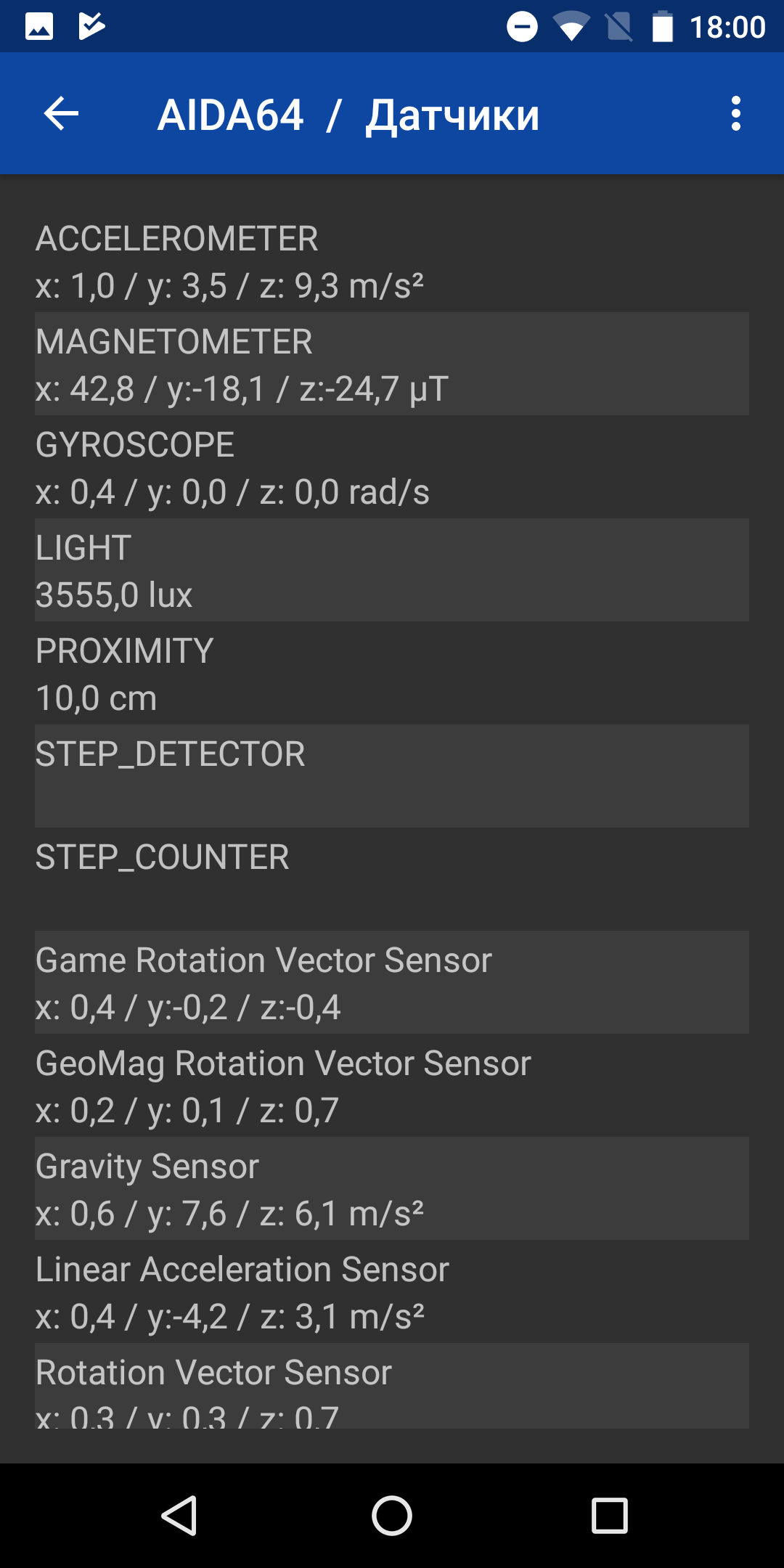Image resolution: width=784 pixels, height=1568 pixels.
Task: Tap the Game Rotation Vector Sensor row
Action: tap(392, 982)
